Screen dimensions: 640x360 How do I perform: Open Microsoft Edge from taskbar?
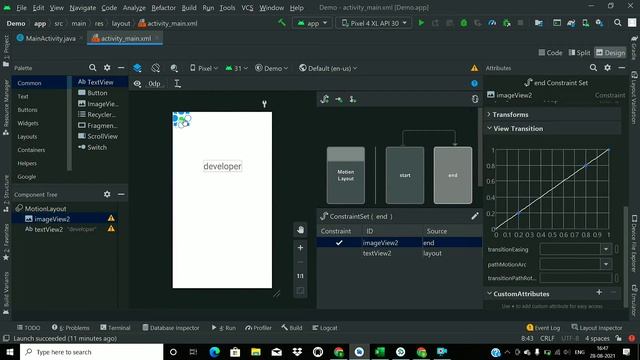pos(214,351)
